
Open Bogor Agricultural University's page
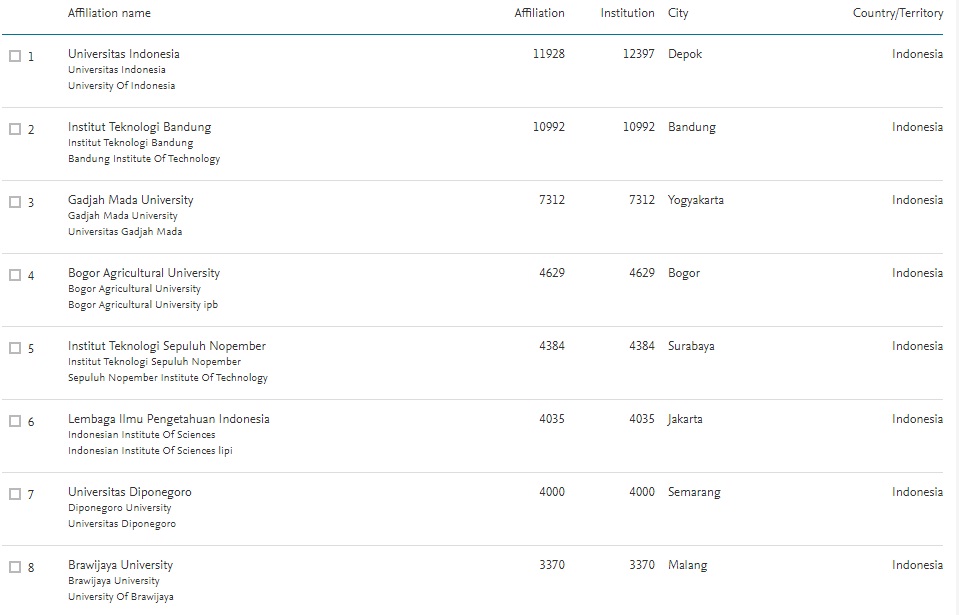[146, 273]
